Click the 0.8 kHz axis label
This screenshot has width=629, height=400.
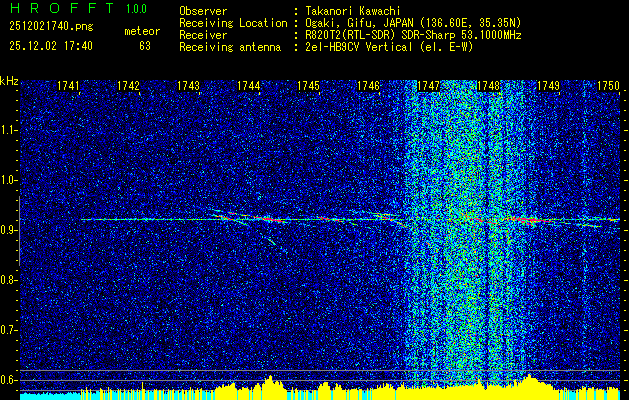click(x=8, y=280)
